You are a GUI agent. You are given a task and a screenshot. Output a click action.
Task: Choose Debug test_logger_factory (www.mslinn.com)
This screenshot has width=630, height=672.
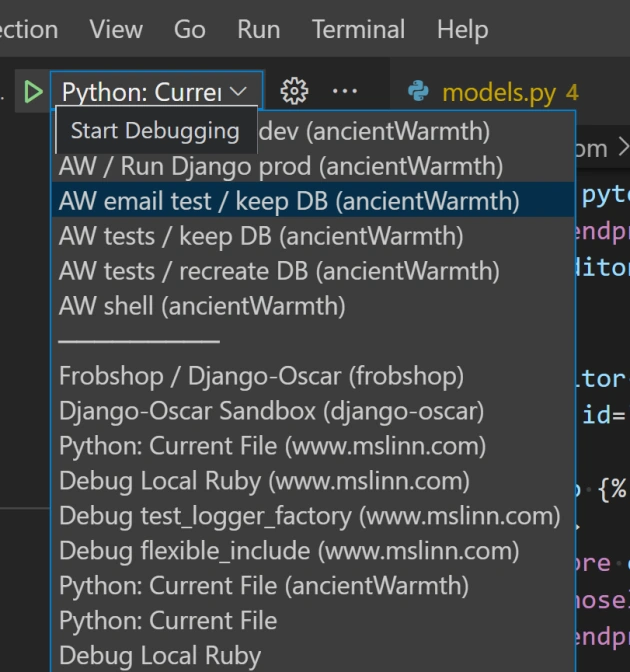tap(309, 516)
